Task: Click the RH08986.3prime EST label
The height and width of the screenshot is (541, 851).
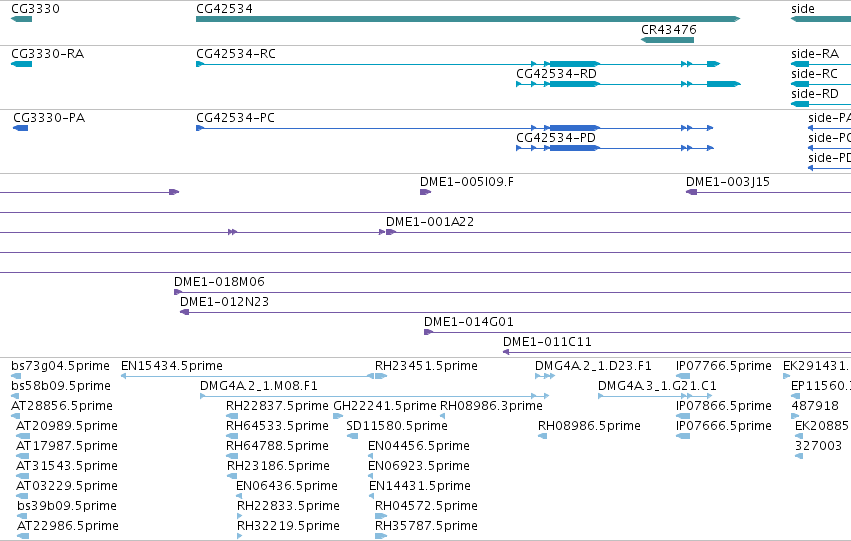Action: tap(491, 406)
